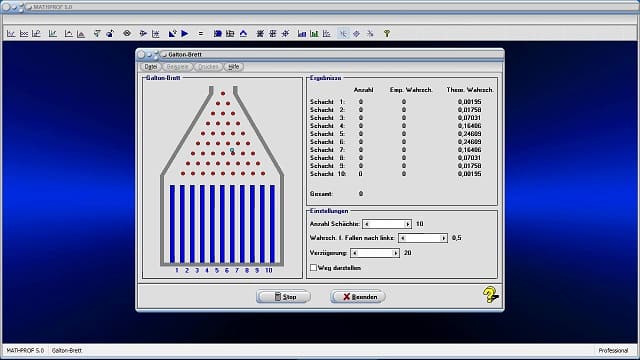Click the eye-shaped toolbar icon
The image size is (640, 360).
tap(127, 33)
